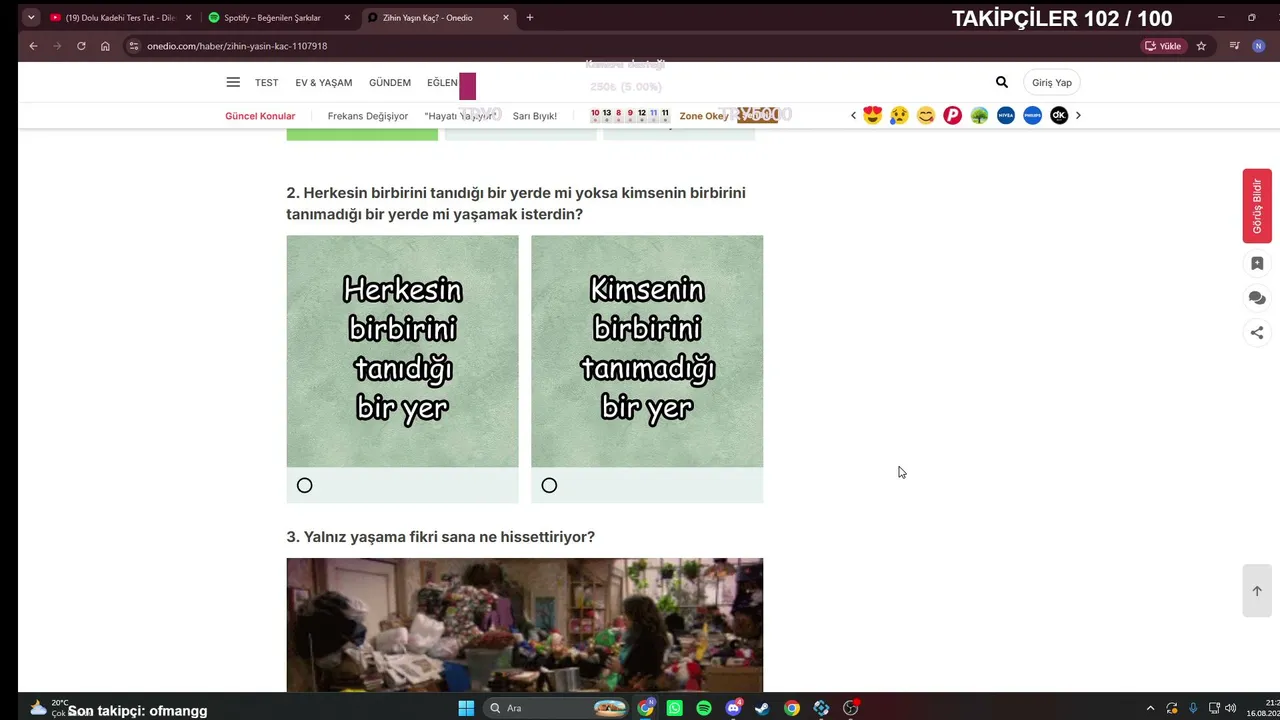The image size is (1280, 720).
Task: Open the GÜNDEM menu item
Action: point(390,83)
